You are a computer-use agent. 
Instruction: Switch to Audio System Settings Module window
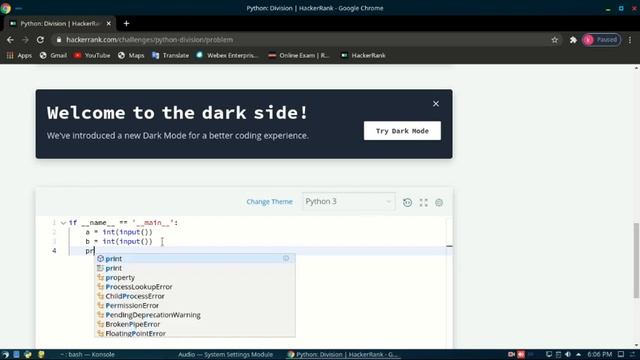(x=225, y=354)
